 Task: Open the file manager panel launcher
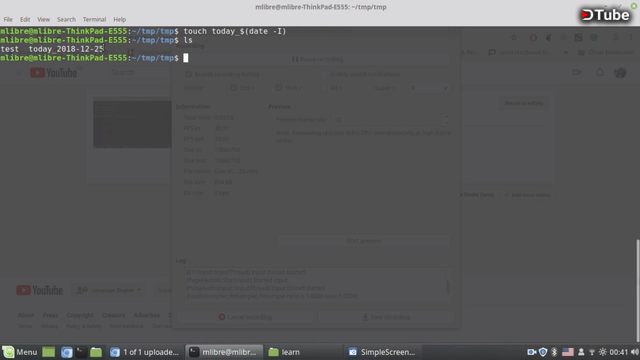coord(96,352)
